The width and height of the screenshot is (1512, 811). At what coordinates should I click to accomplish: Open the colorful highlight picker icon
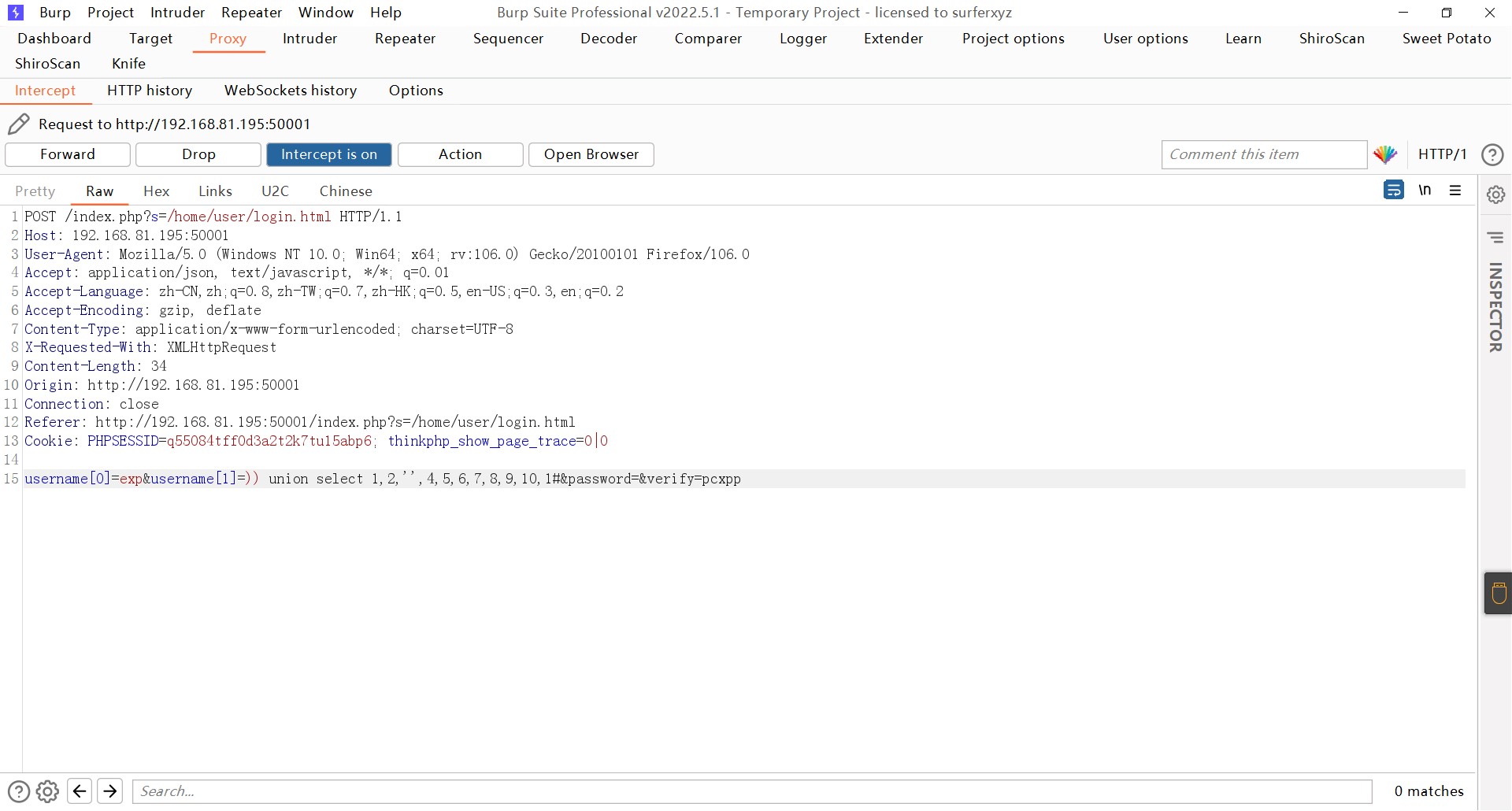[1385, 154]
